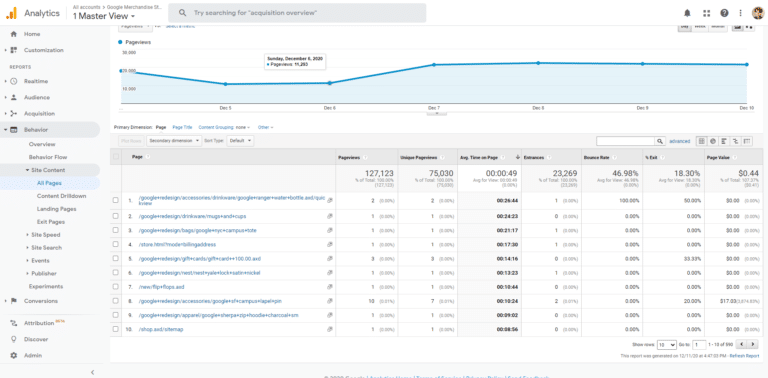Viewport: 768px width, 378px height.
Task: Switch to the Data table view icon
Action: 701,141
